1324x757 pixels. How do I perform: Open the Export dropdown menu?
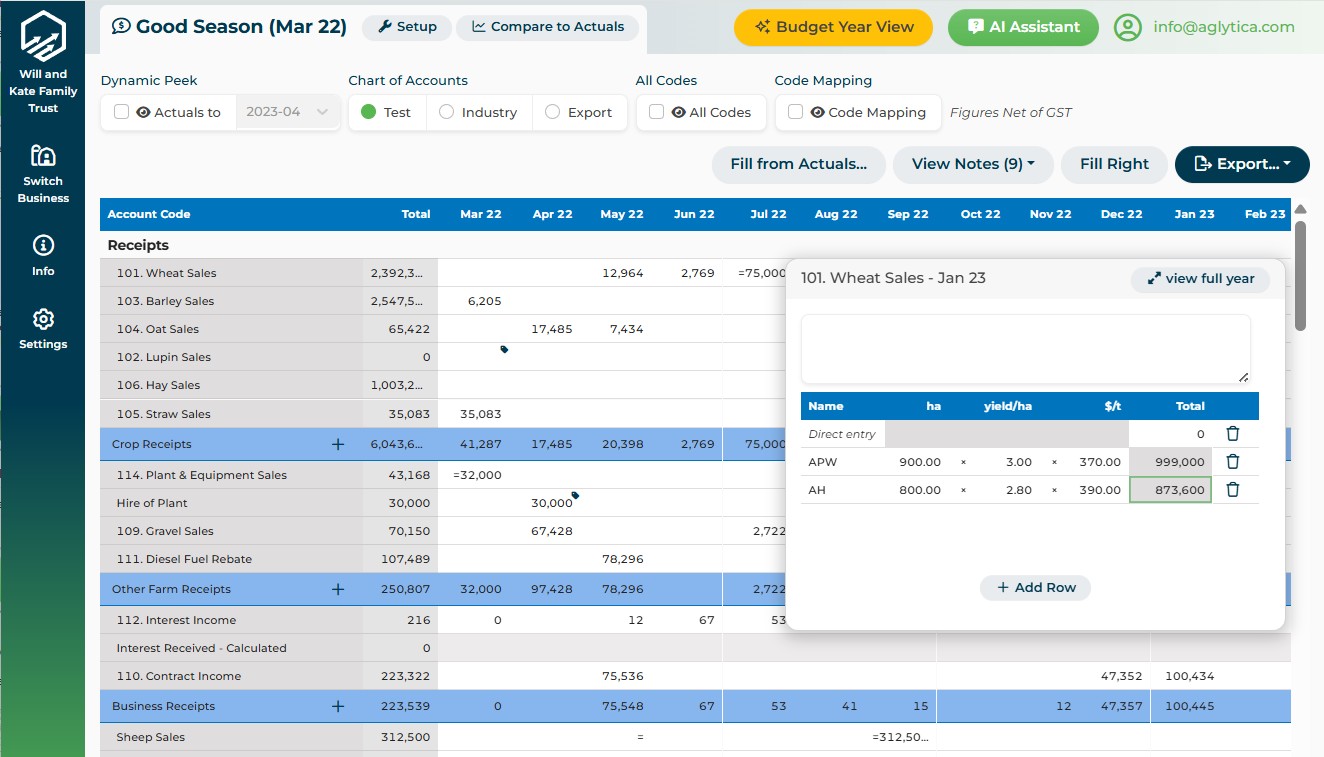1241,164
